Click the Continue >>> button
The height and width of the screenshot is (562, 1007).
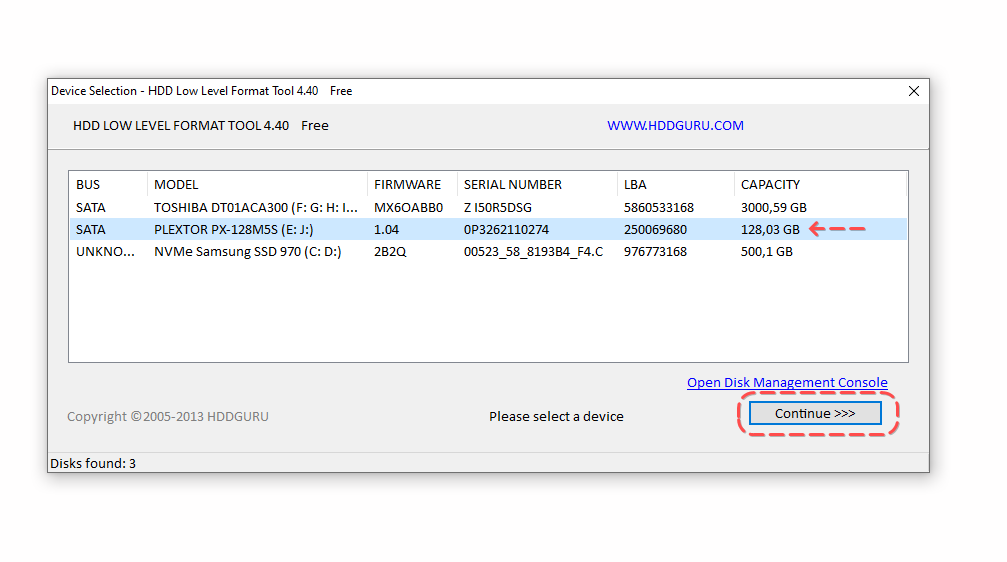coord(815,414)
